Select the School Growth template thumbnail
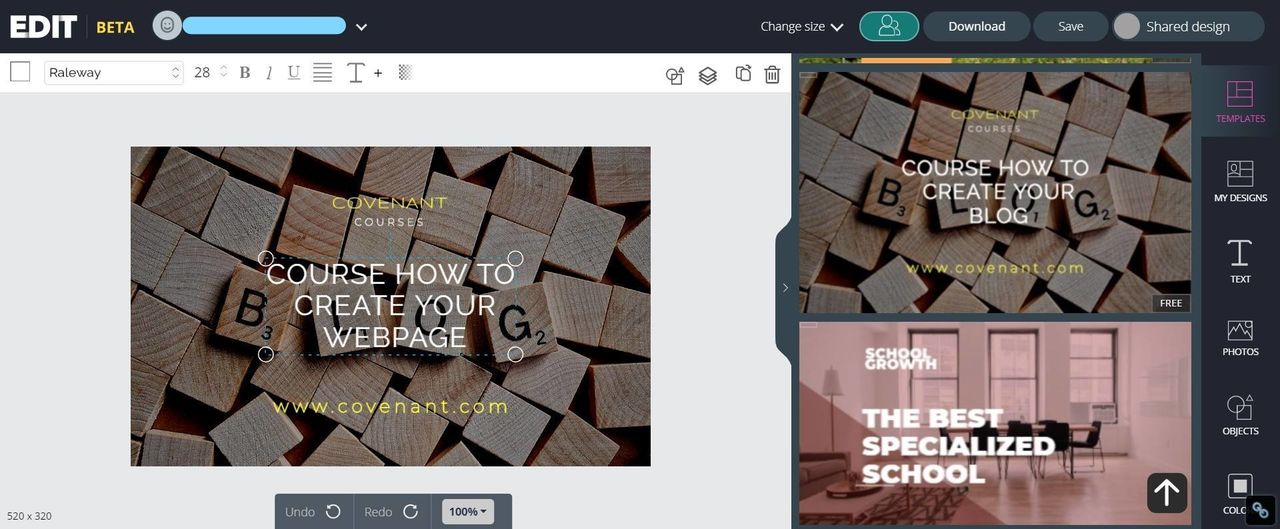This screenshot has height=529, width=1280. pyautogui.click(x=995, y=422)
